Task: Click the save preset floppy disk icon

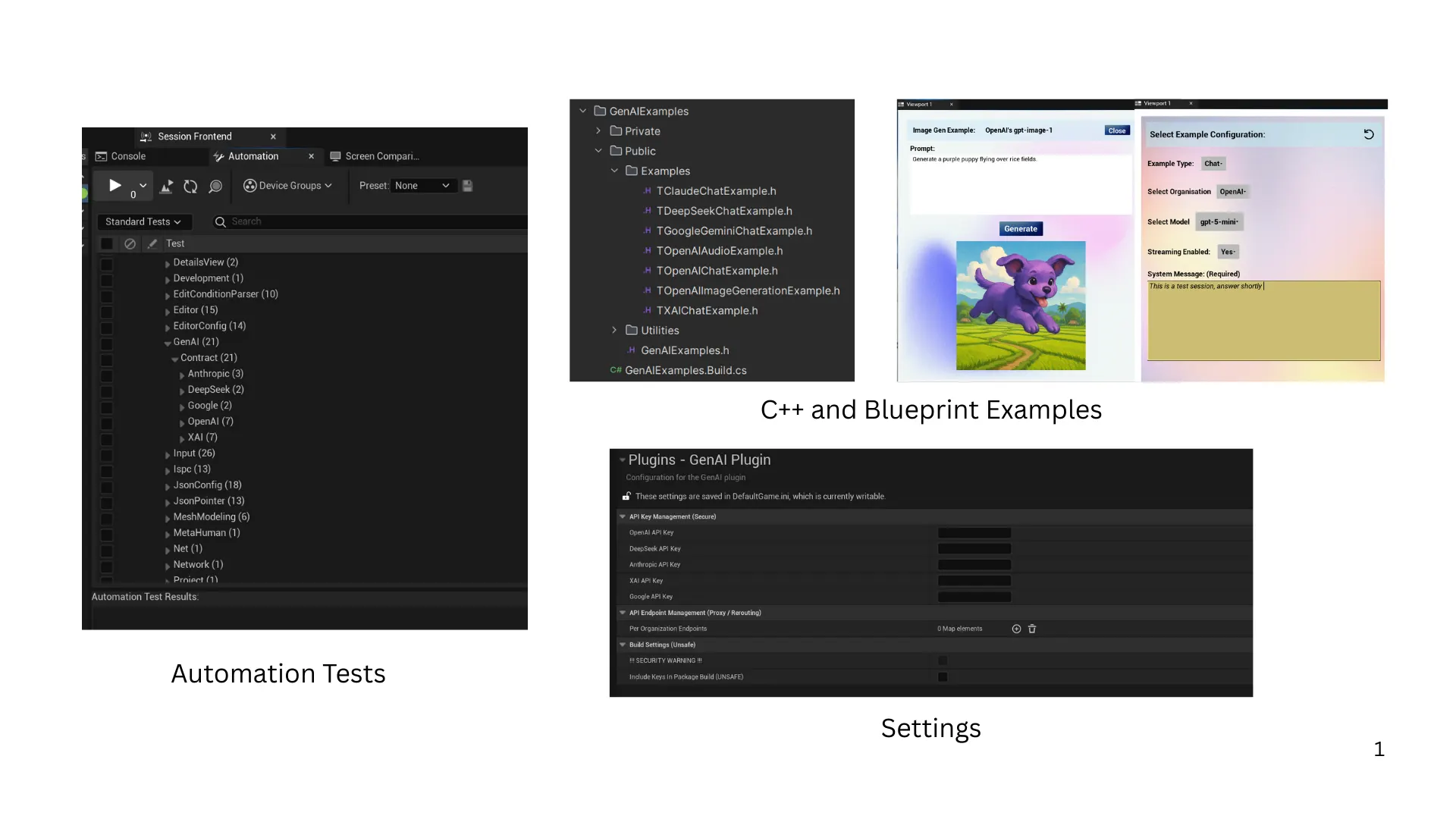Action: coord(468,186)
